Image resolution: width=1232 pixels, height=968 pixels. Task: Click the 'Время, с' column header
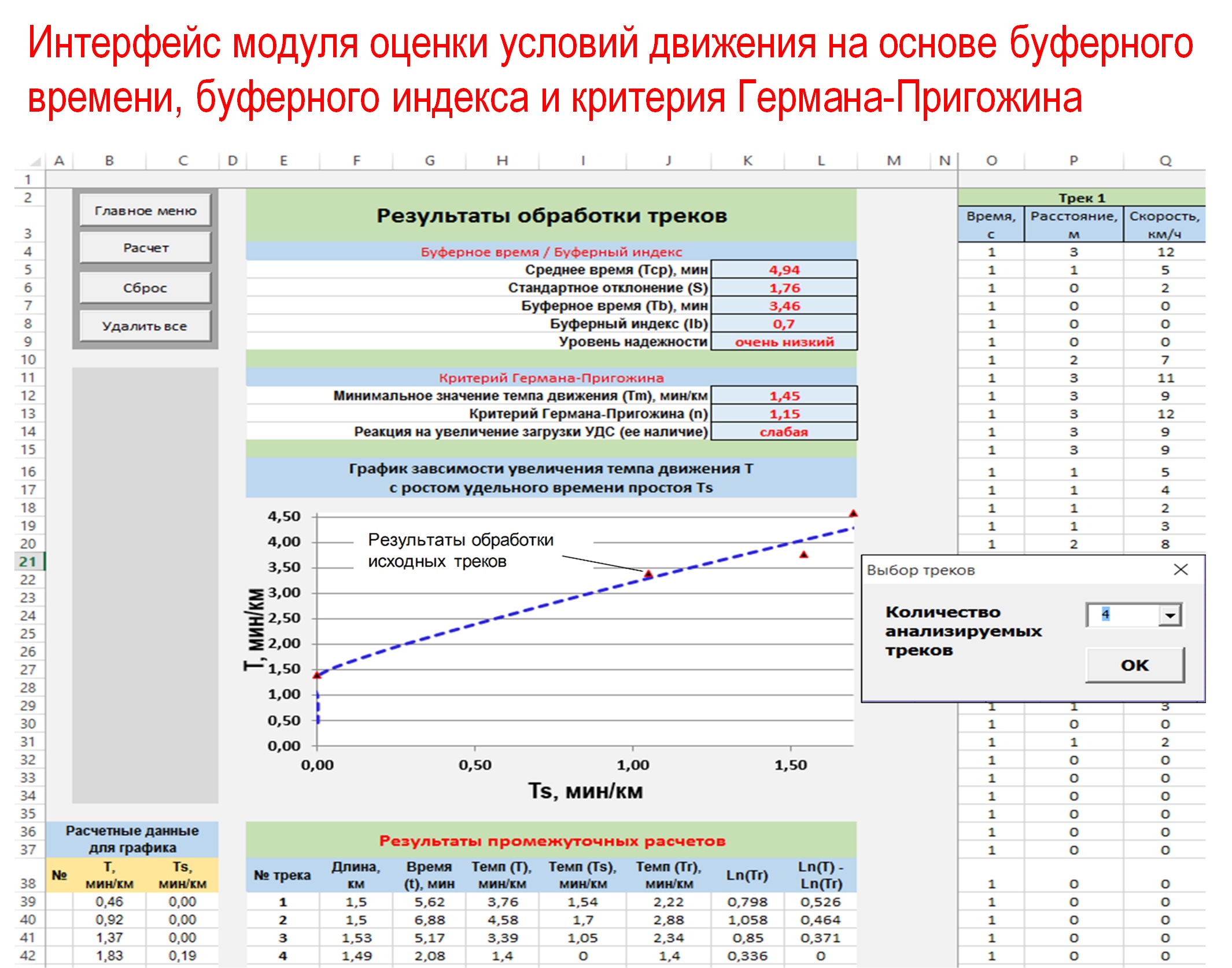click(991, 224)
